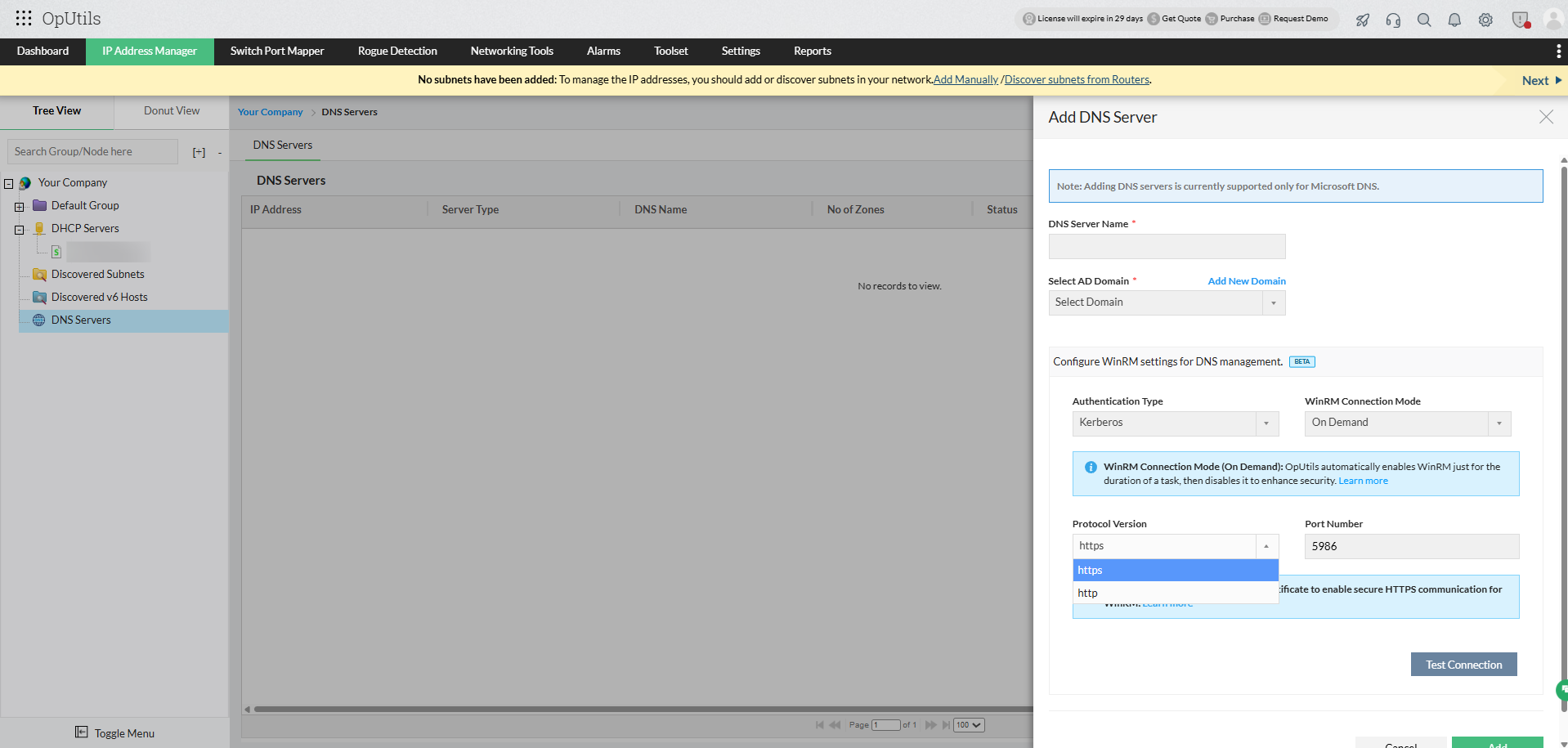The image size is (1568, 748).
Task: Click the Add New Domain link
Action: (1247, 281)
